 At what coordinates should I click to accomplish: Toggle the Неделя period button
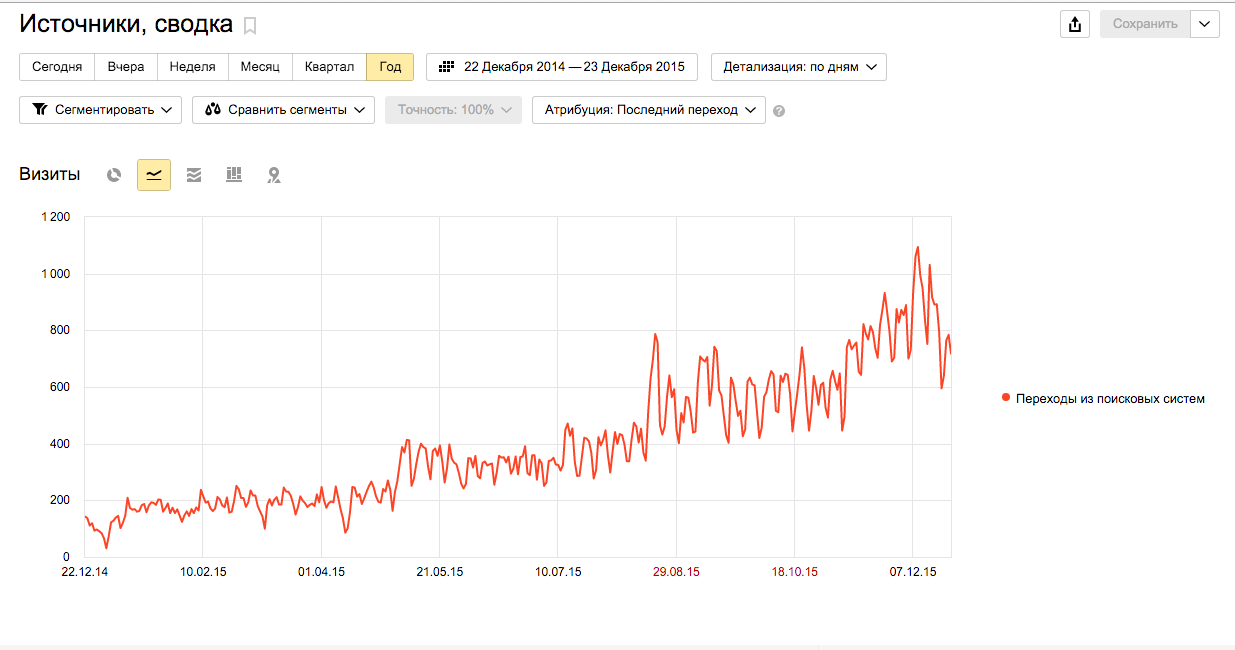193,67
